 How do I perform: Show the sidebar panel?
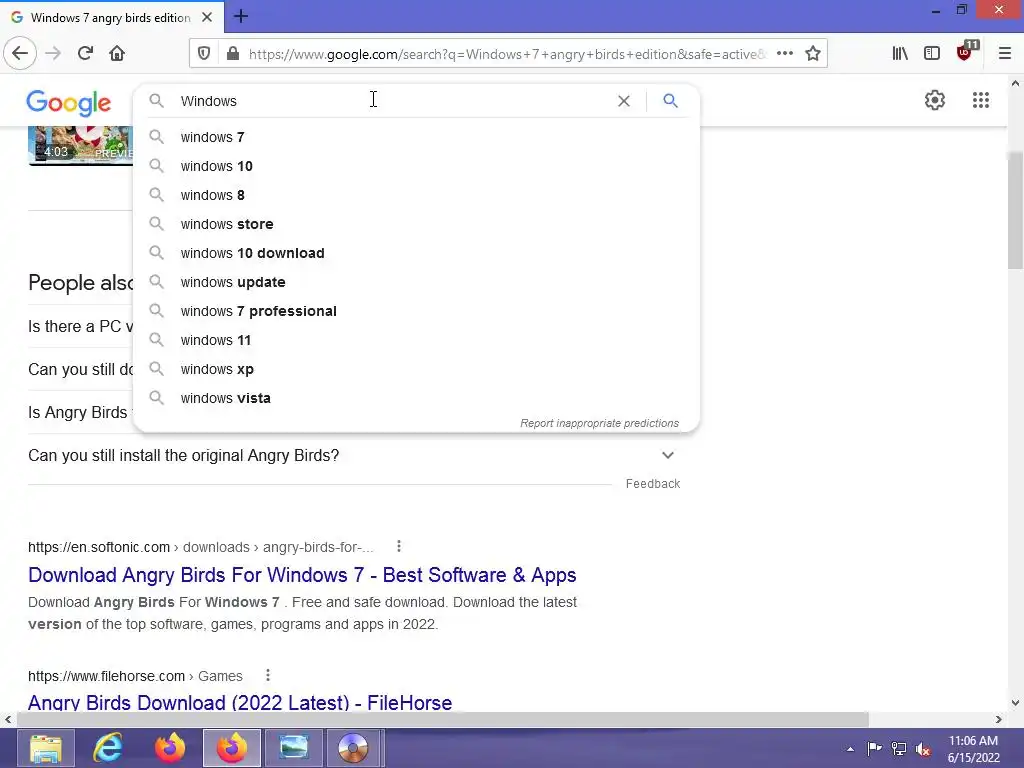932,54
